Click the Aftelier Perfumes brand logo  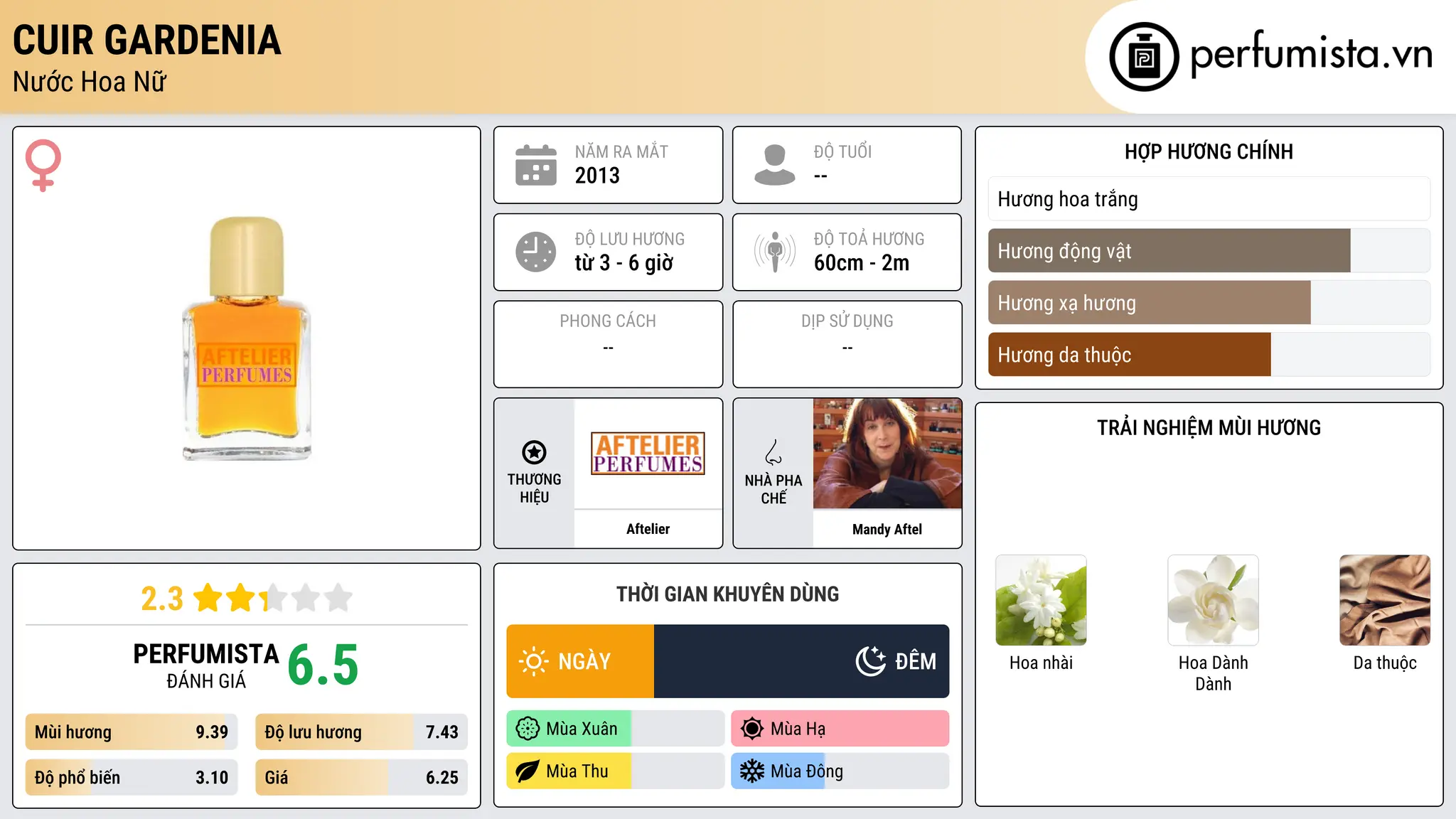click(648, 454)
